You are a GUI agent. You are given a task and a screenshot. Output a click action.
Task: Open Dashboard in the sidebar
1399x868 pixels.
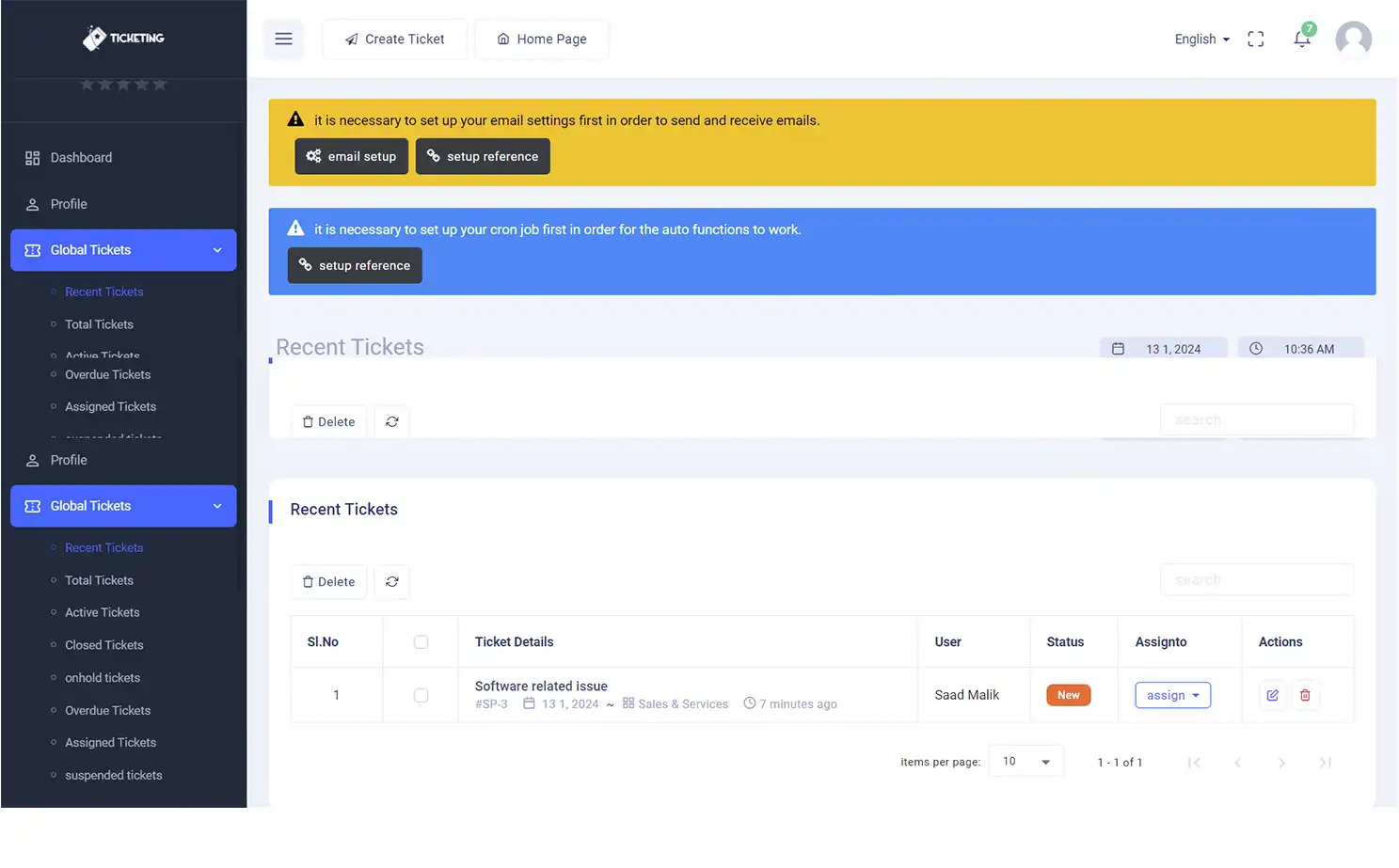click(81, 158)
